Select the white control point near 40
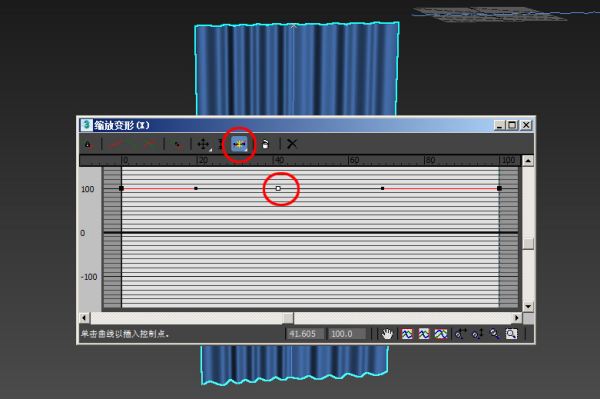600x399 pixels. tap(278, 188)
